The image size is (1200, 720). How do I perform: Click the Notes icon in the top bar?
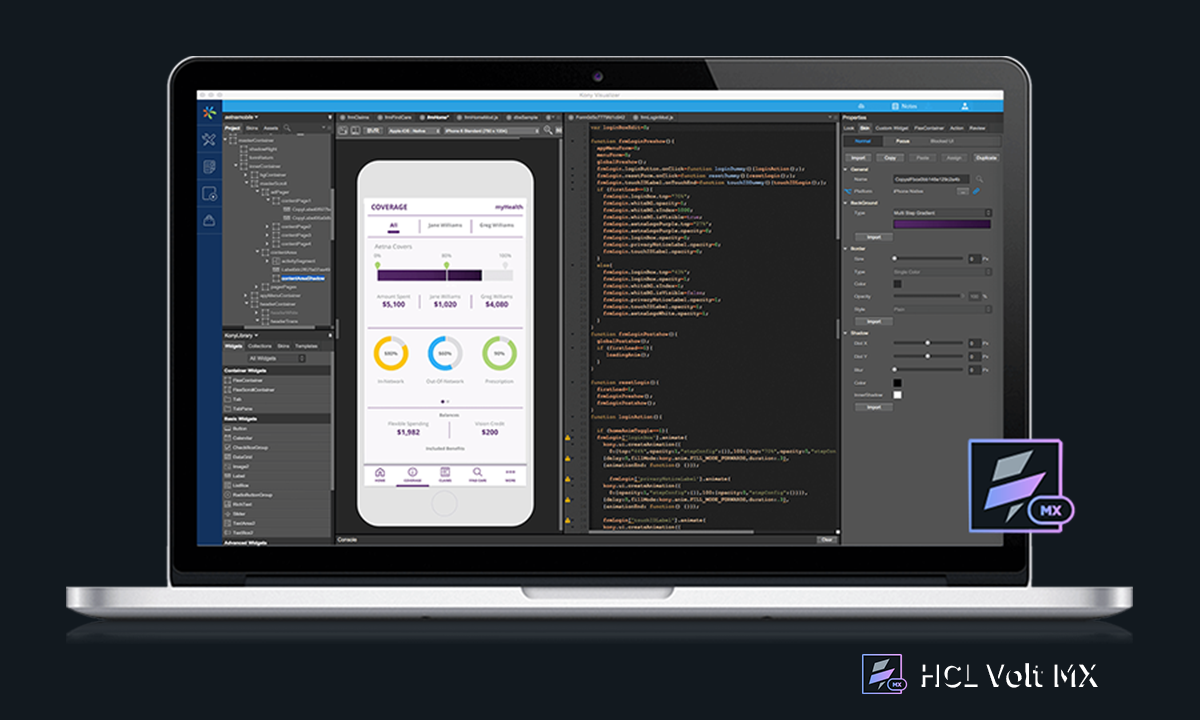pyautogui.click(x=893, y=105)
